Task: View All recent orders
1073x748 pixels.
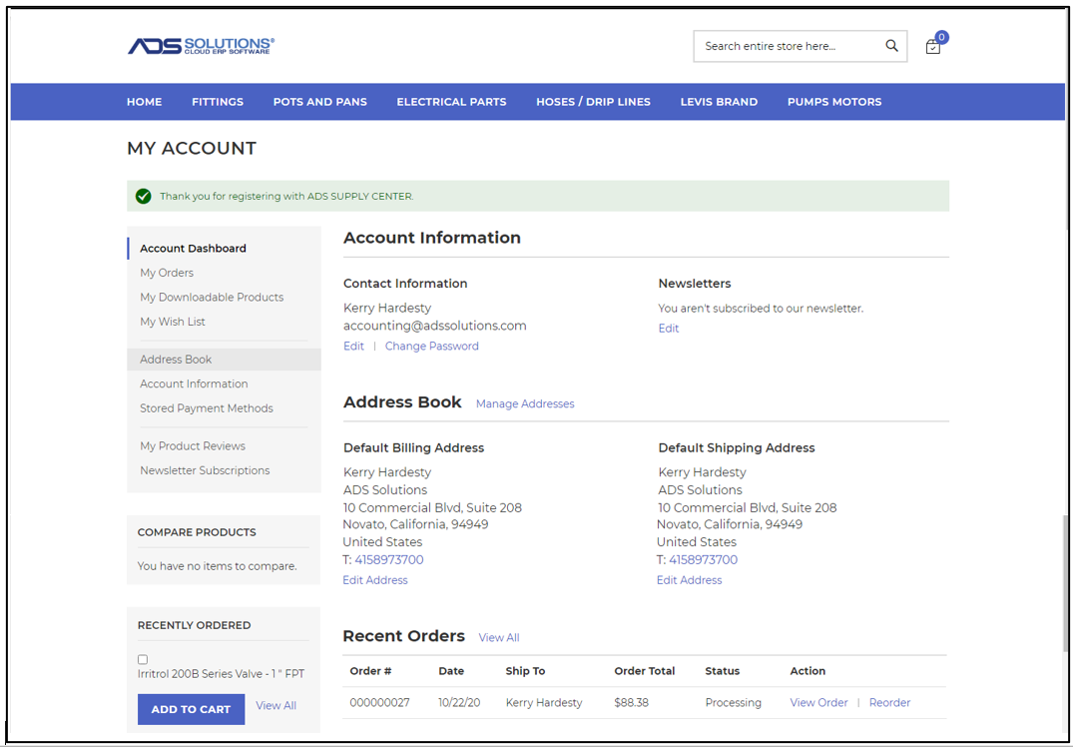Action: pyautogui.click(x=499, y=638)
